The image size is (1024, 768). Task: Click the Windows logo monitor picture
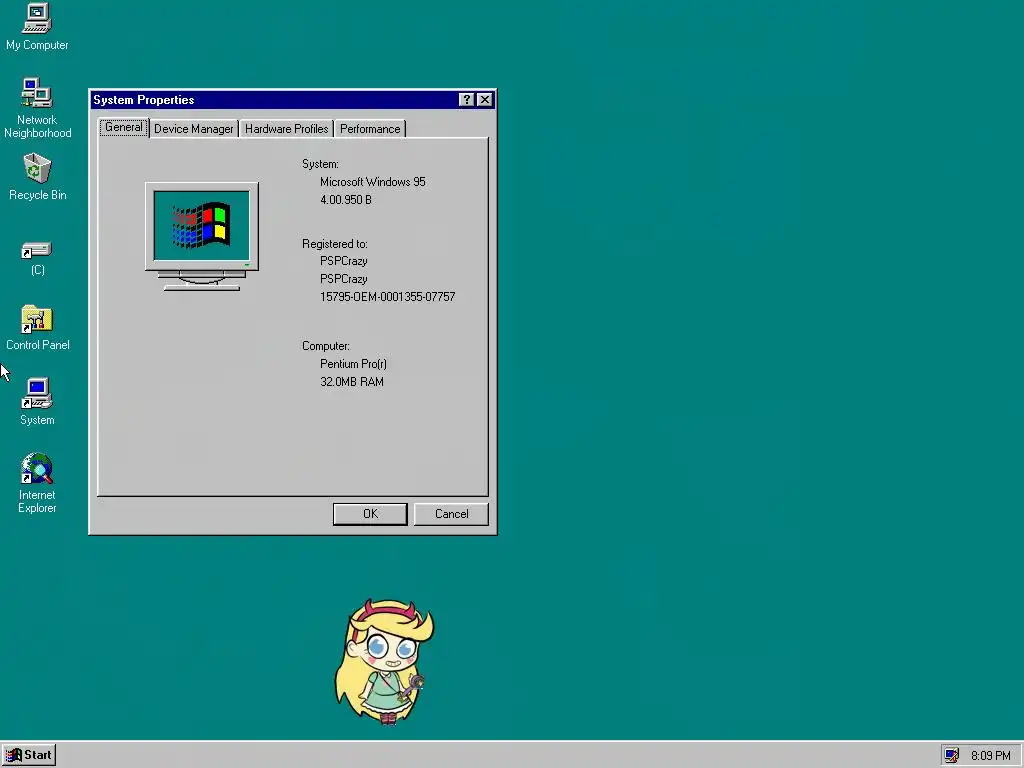coord(202,236)
